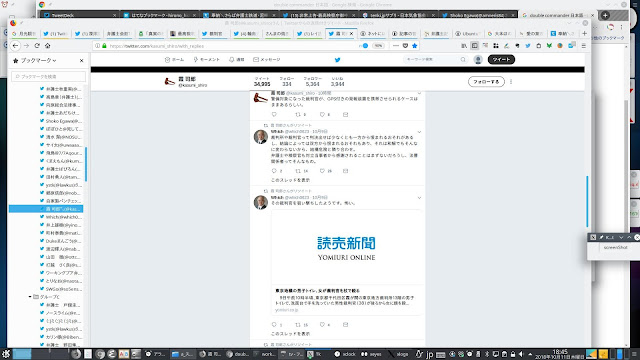The image size is (640, 360).
Task: Open the ツイート count 34,995
Action: 262,82
